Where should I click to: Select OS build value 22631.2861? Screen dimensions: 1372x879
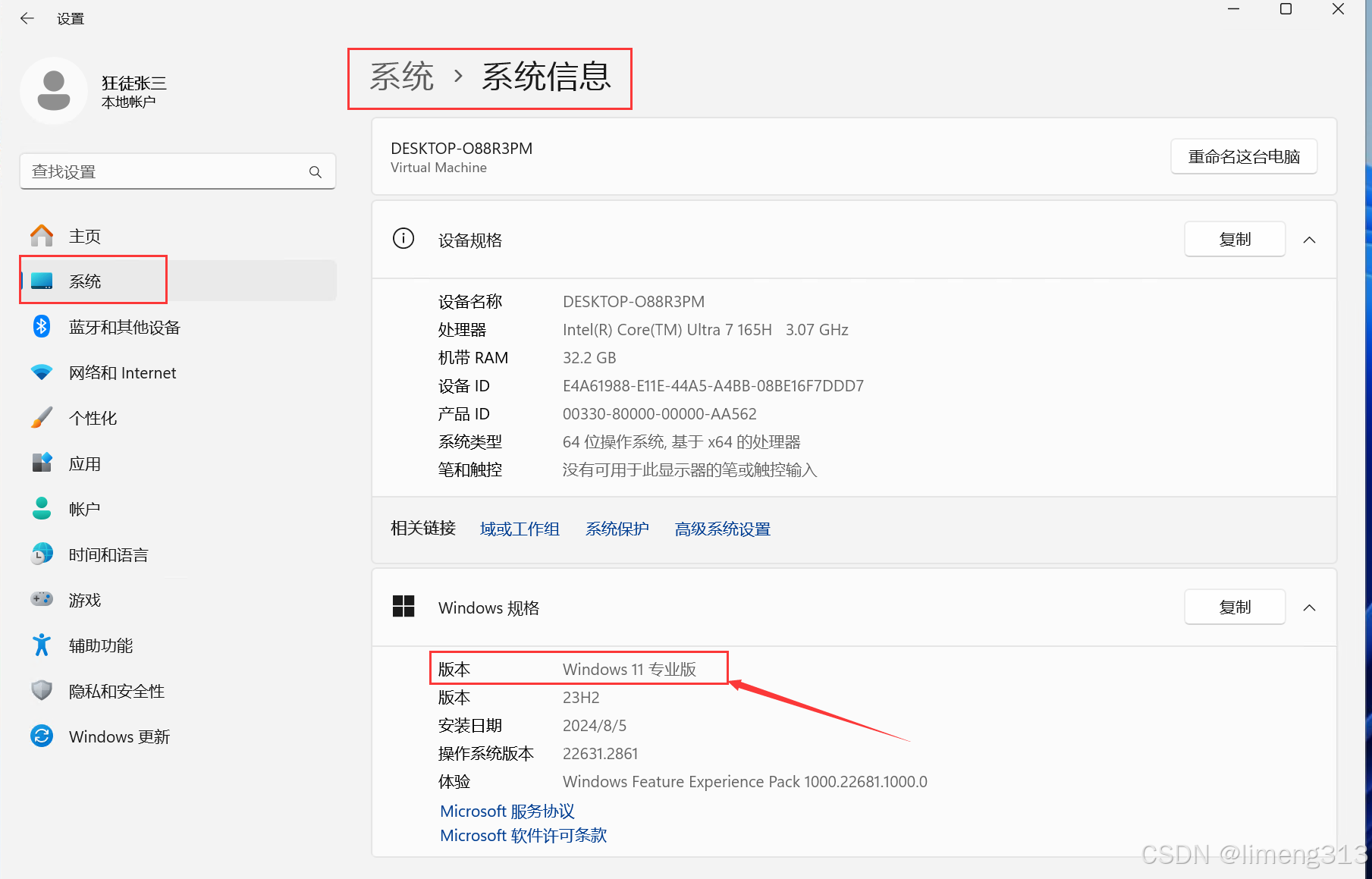(x=600, y=754)
